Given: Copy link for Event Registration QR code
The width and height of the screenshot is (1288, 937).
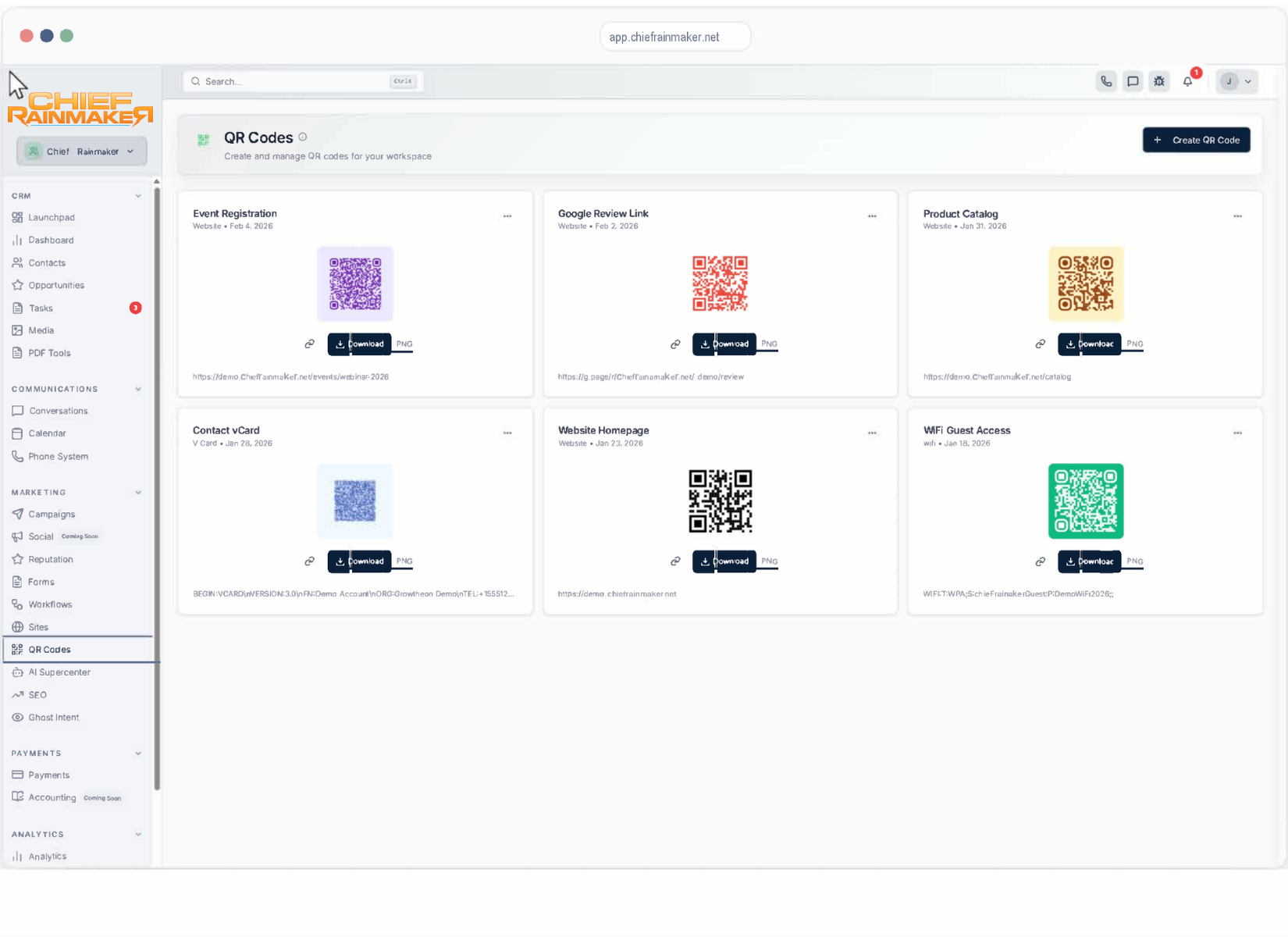Looking at the screenshot, I should coord(310,344).
